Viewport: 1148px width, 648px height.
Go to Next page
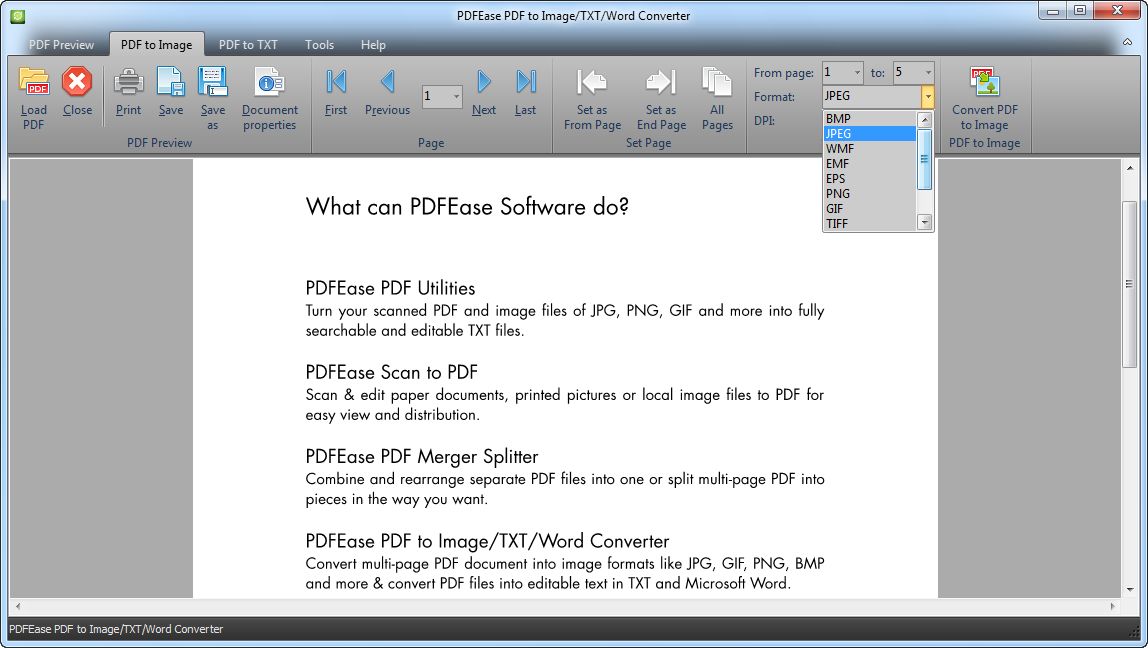[x=484, y=81]
